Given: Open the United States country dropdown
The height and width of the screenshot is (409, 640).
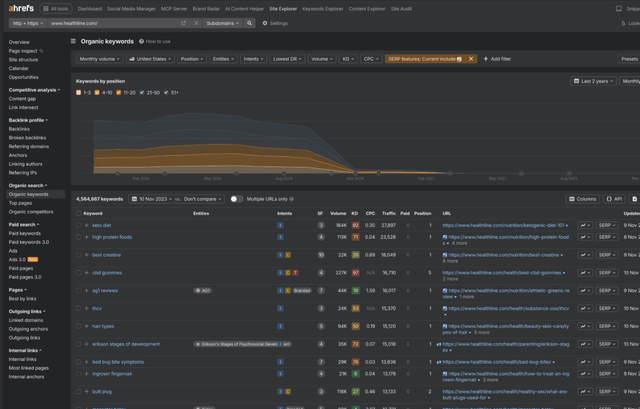Looking at the screenshot, I should 150,59.
